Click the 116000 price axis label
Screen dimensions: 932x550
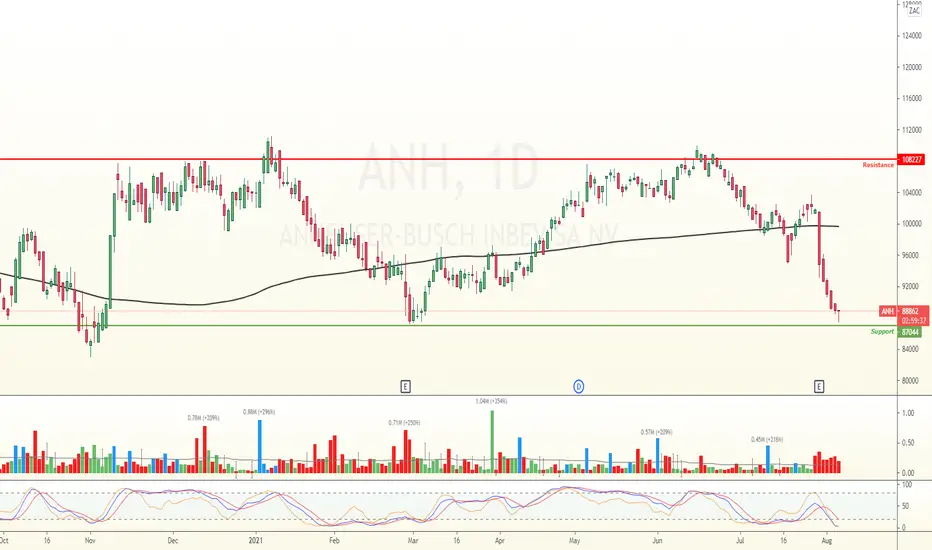[x=912, y=99]
